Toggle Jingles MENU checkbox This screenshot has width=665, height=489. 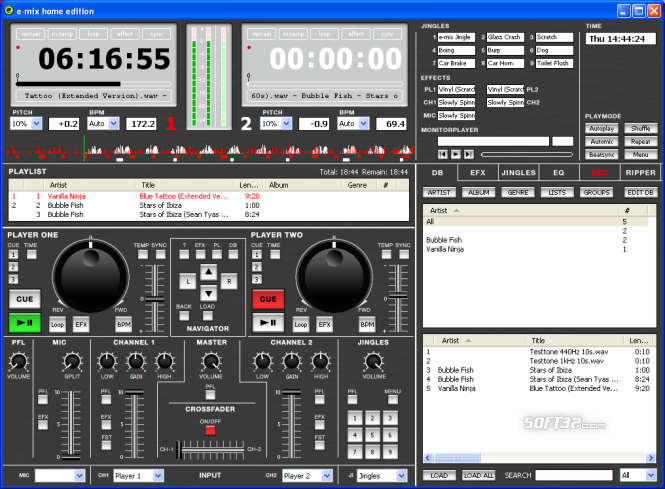[x=393, y=400]
